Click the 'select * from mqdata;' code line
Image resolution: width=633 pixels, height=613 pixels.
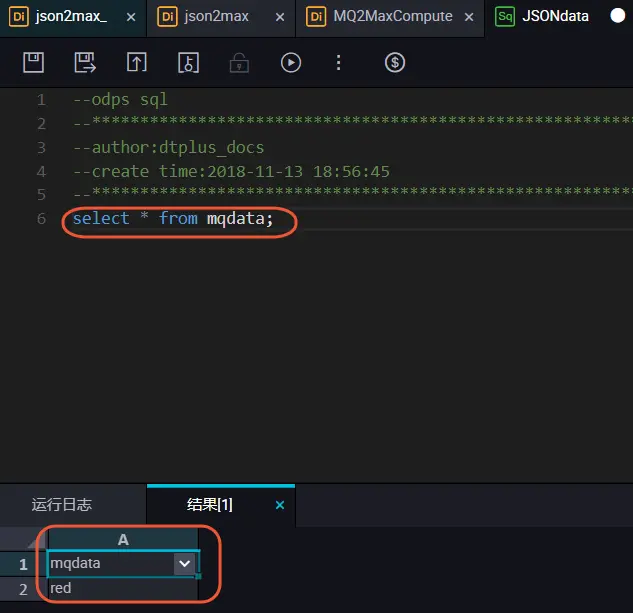pos(173,218)
